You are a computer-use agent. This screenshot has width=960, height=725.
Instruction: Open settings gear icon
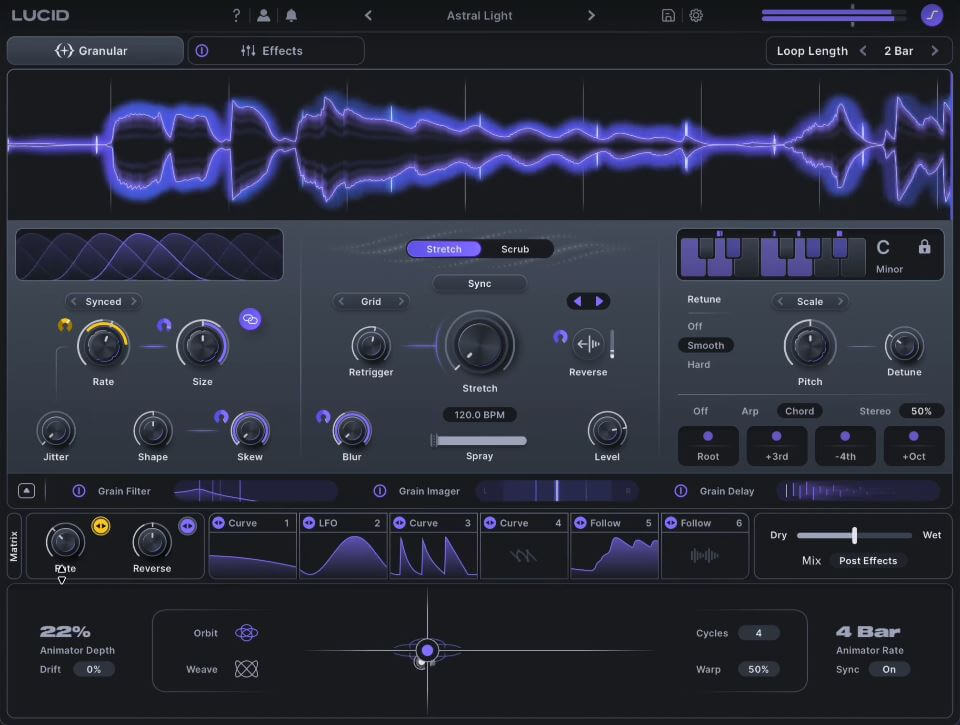point(696,15)
